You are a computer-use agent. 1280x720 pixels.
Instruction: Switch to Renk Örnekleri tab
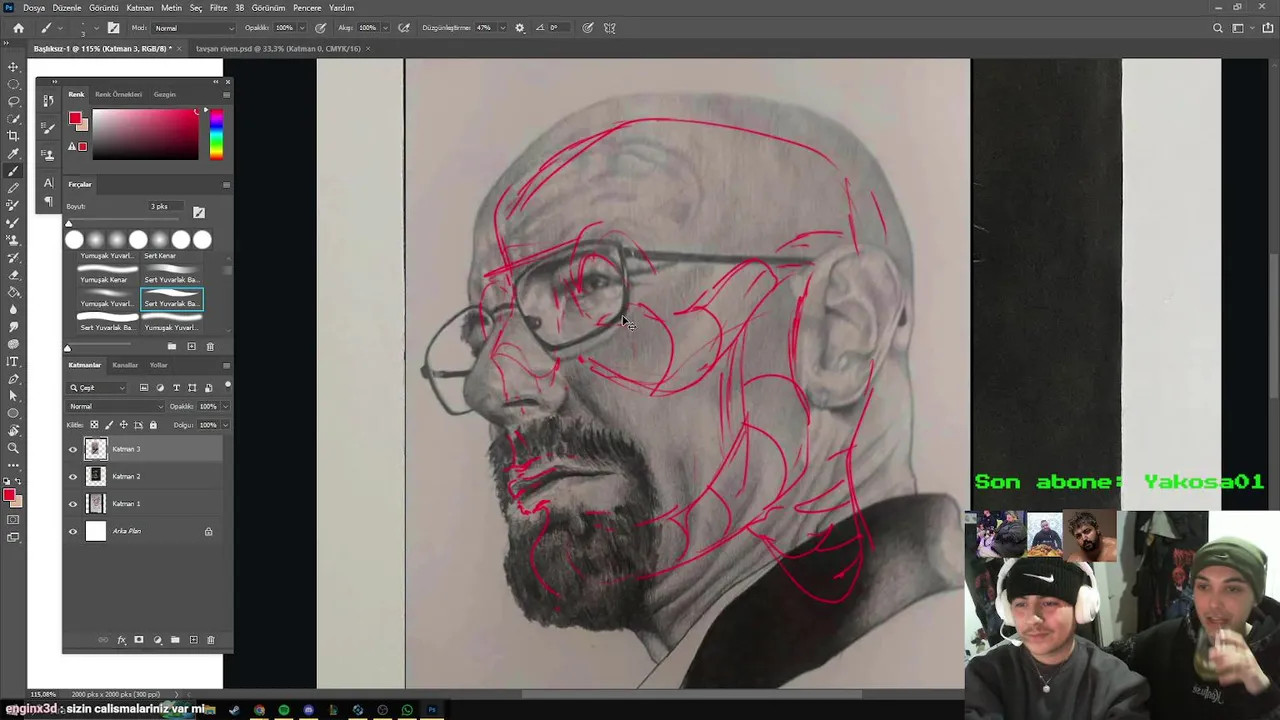click(x=118, y=94)
